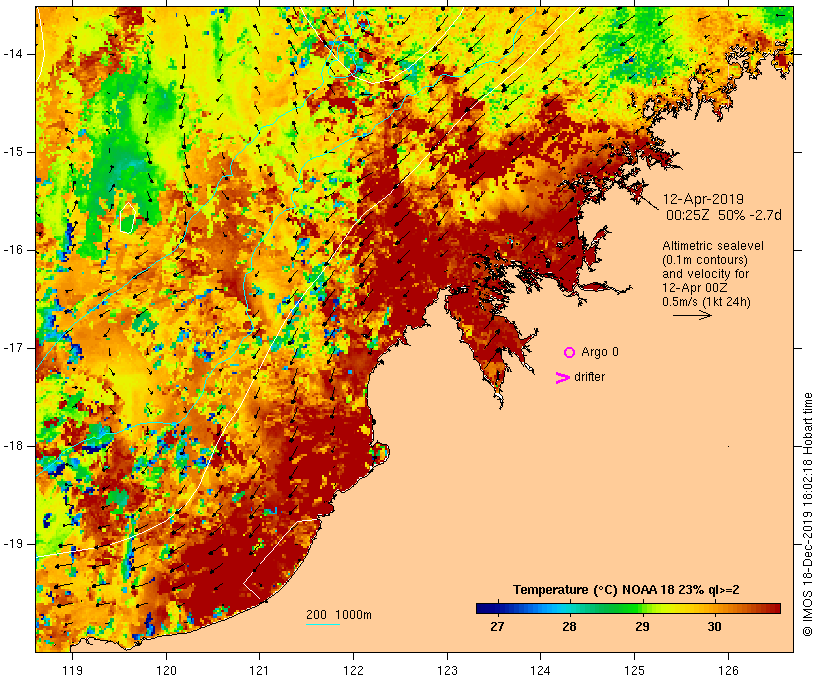Click latitude axis label -18
The height and width of the screenshot is (680, 820).
(x=12, y=446)
